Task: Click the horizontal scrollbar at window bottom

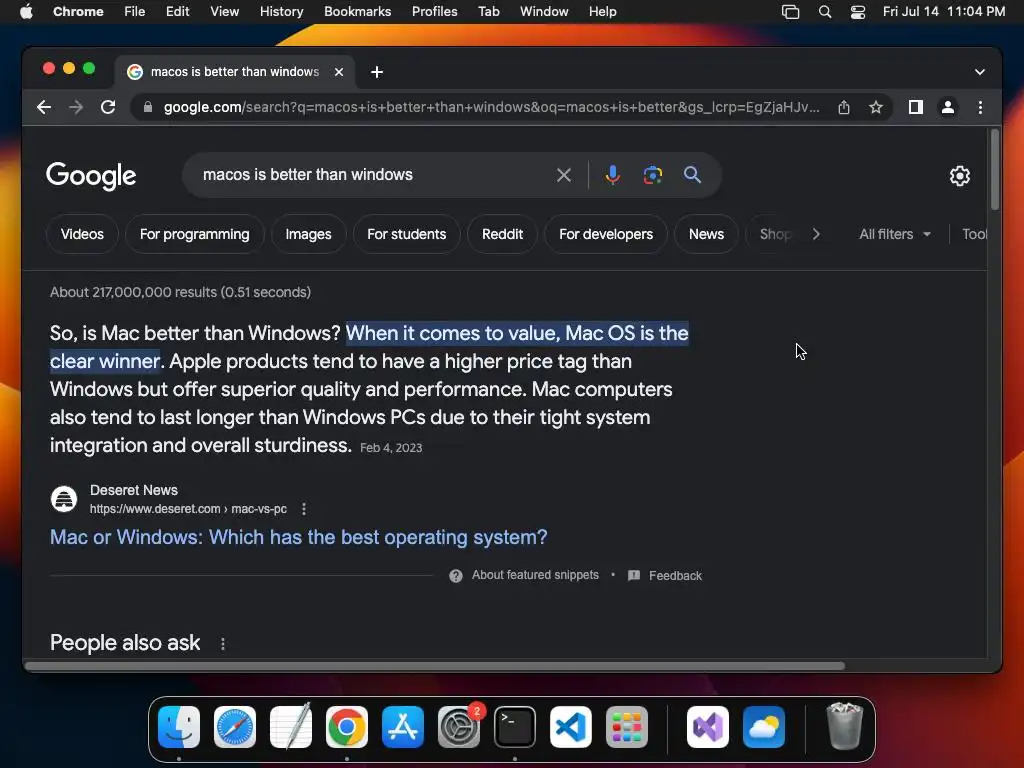Action: click(435, 666)
